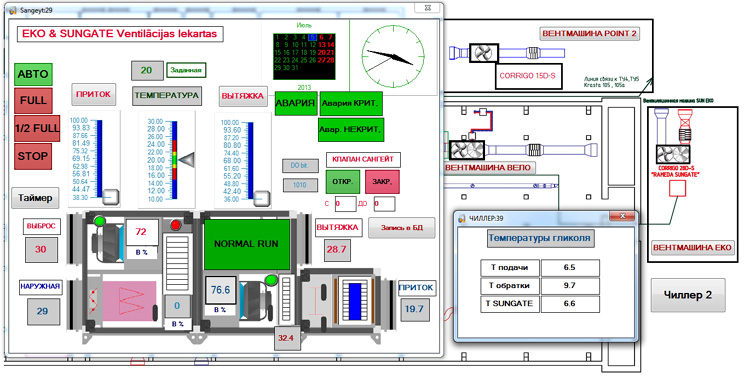Set unit to STOP mode
Image resolution: width=750 pixels, height=385 pixels.
click(33, 156)
